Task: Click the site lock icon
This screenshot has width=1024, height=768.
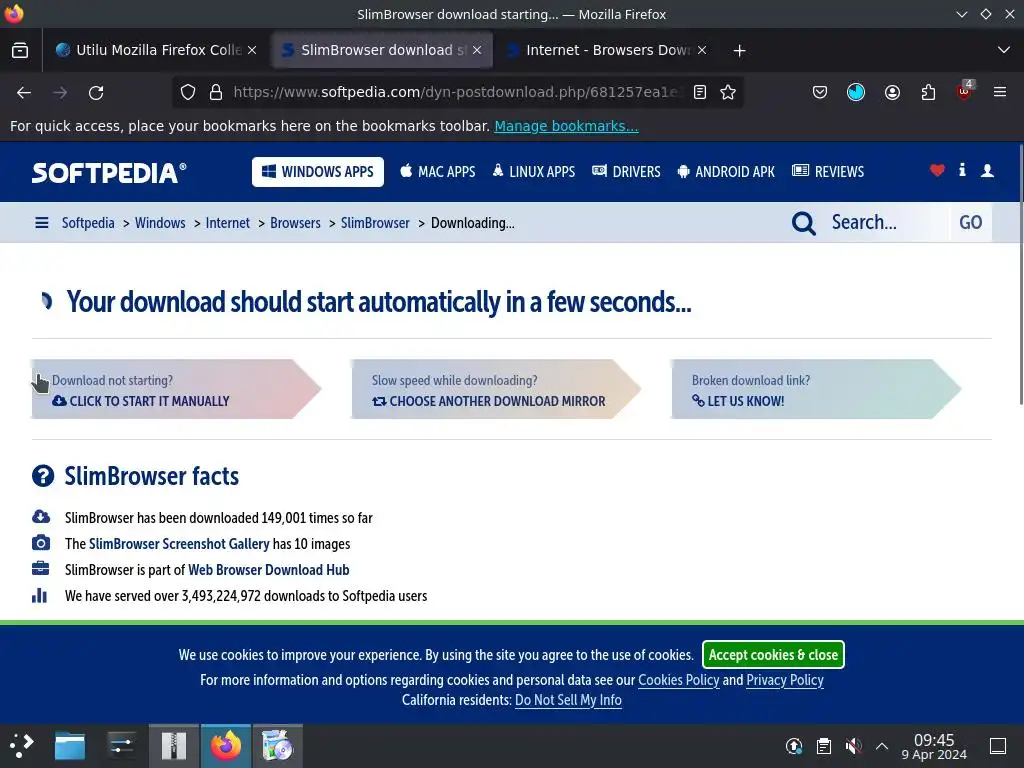Action: [x=216, y=93]
